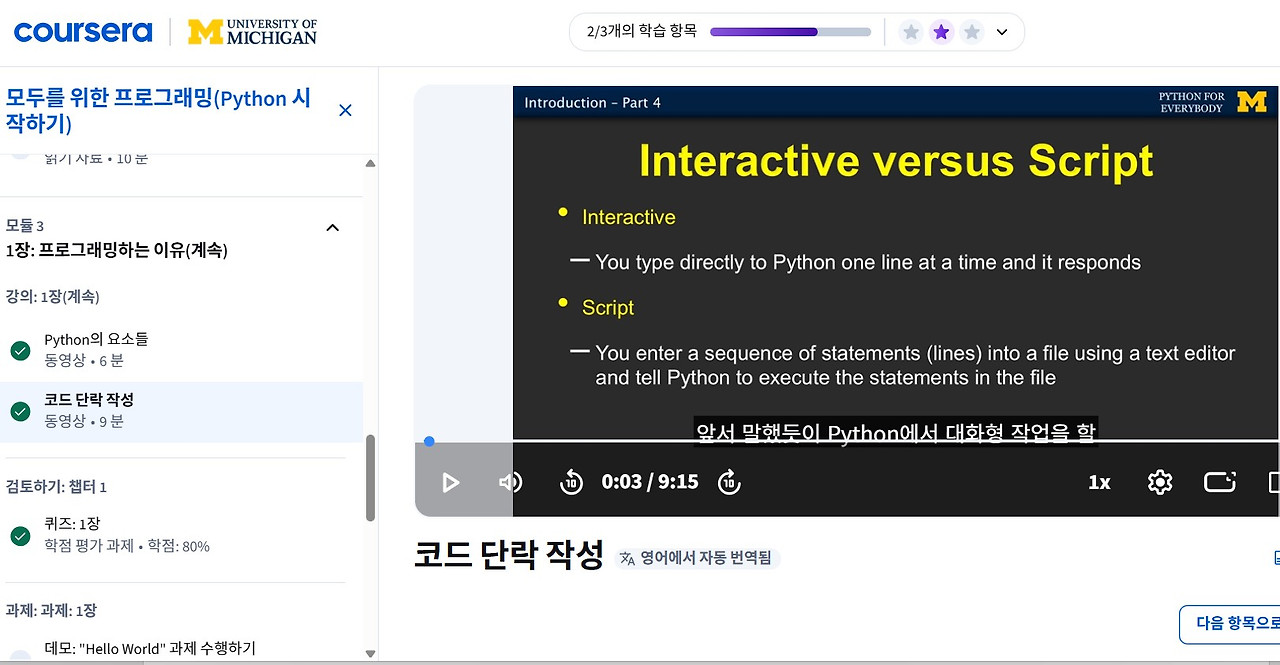
Task: Select the first gray star rating
Action: 911,32
